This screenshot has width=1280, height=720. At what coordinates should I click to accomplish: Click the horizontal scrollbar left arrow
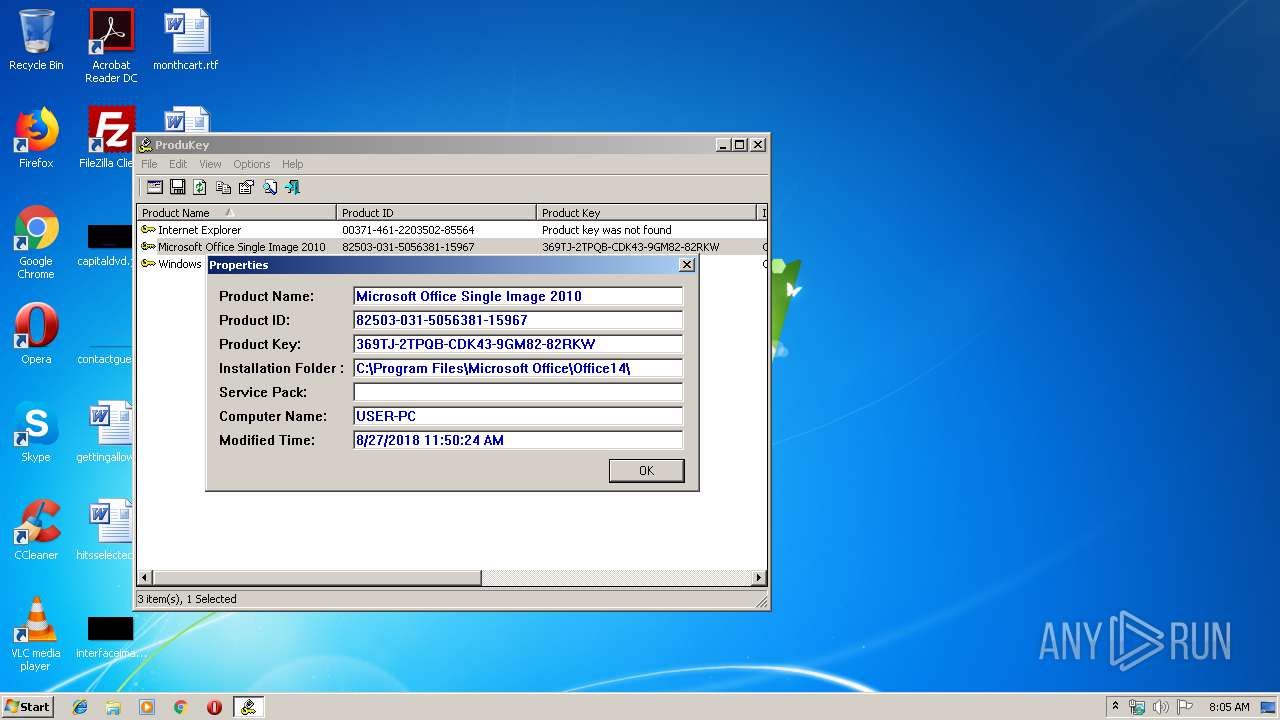click(145, 577)
